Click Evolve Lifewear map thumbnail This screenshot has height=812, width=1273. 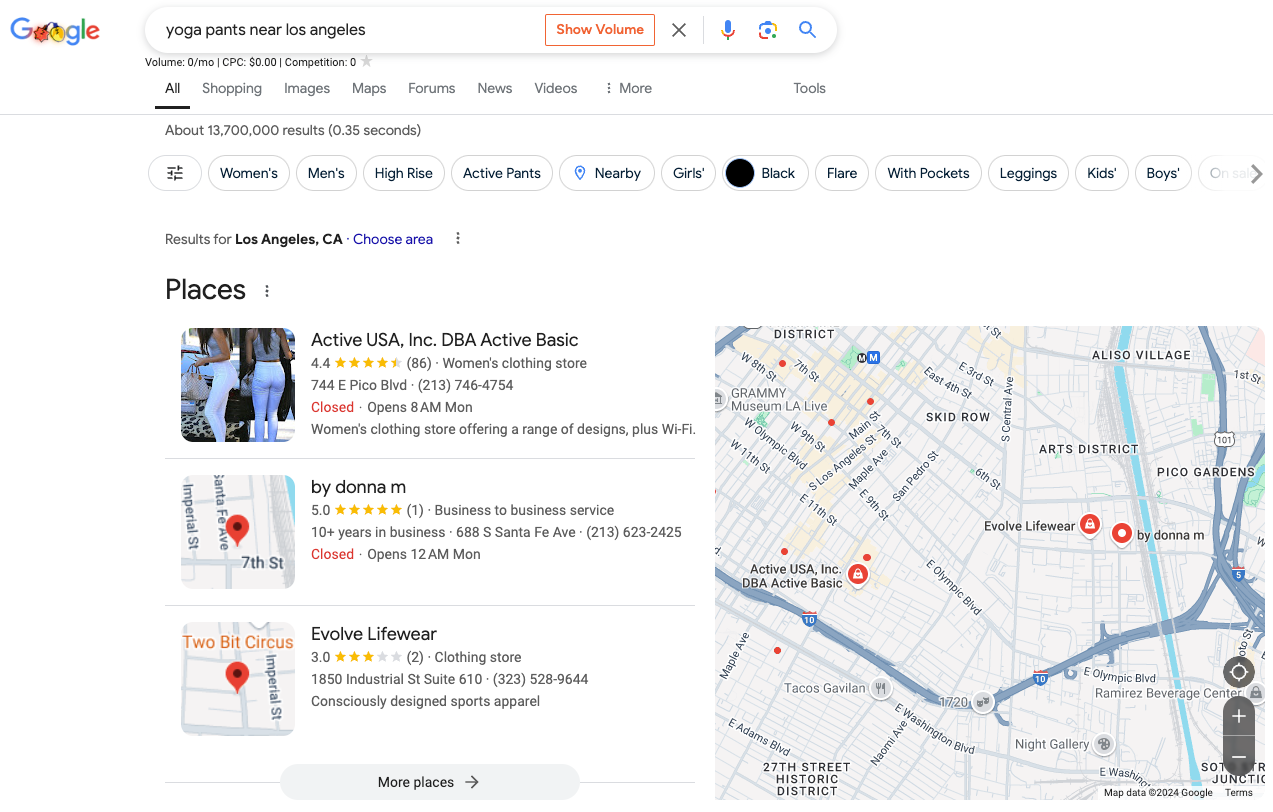[x=238, y=679]
